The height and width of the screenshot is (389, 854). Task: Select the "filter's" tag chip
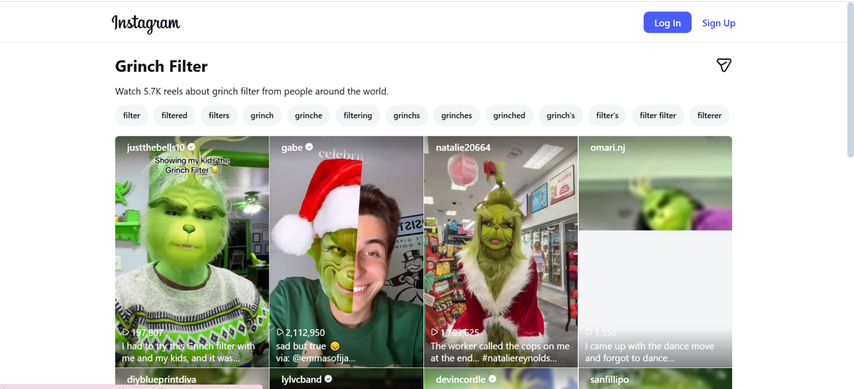pos(607,116)
